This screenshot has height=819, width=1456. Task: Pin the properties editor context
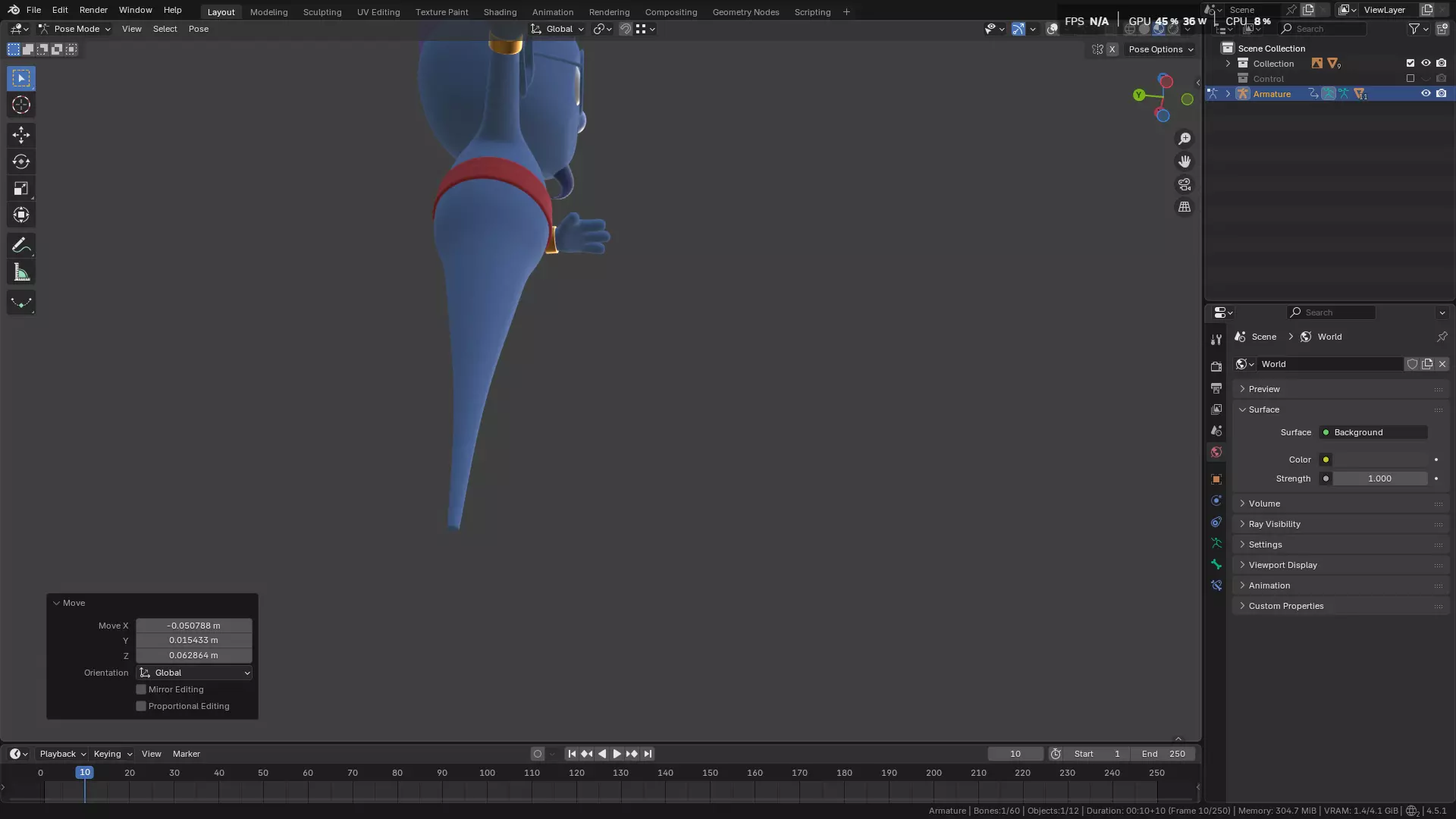point(1442,337)
